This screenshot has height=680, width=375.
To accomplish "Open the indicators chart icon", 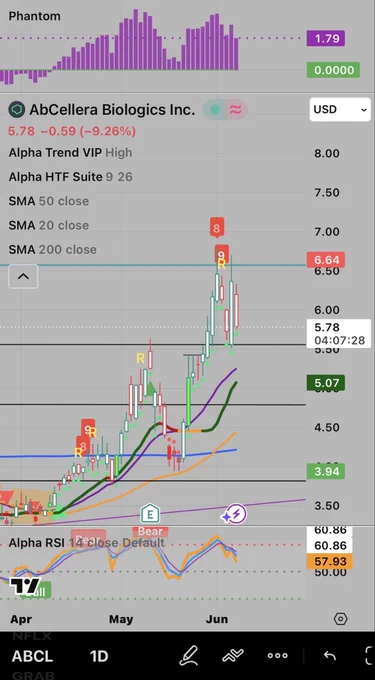I will click(233, 655).
